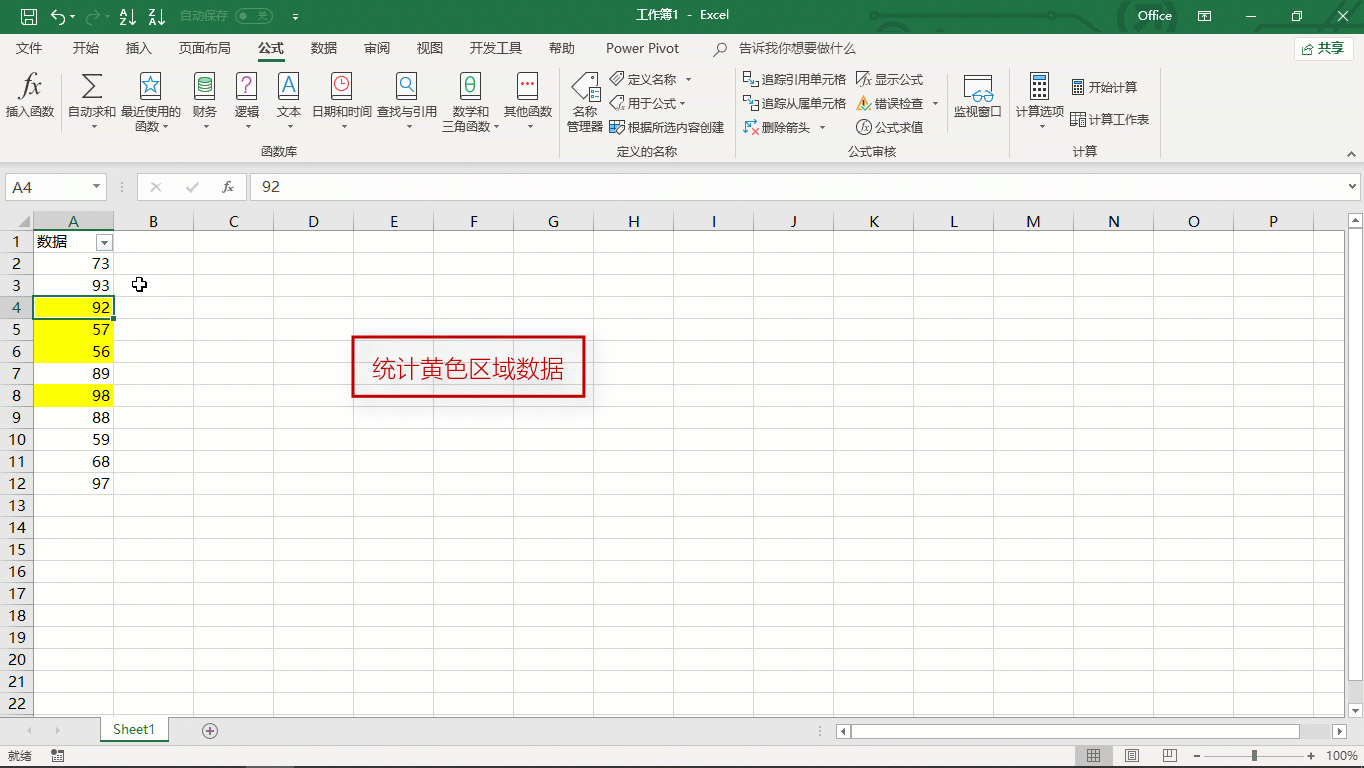Click the Share (共享) button
Image resolution: width=1364 pixels, height=768 pixels.
click(x=1324, y=48)
